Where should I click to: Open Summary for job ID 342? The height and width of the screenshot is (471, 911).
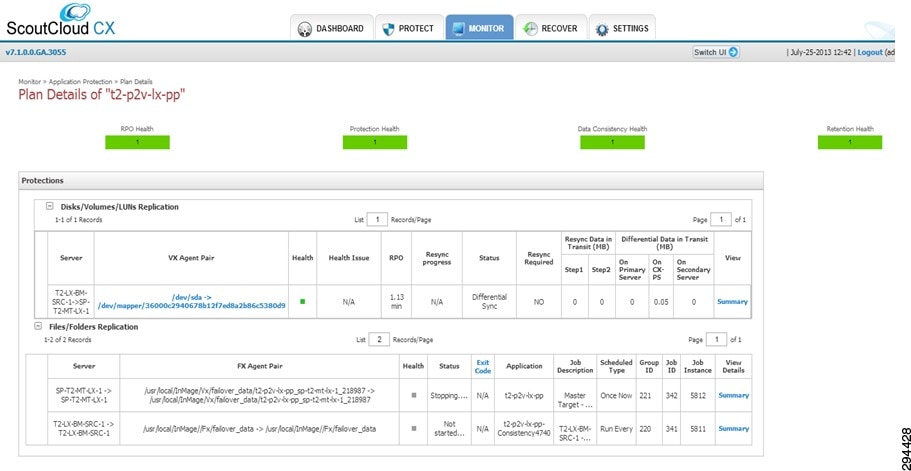click(x=734, y=396)
